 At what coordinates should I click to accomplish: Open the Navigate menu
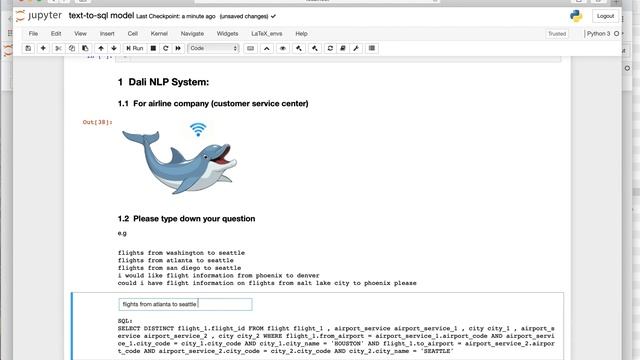coord(192,33)
